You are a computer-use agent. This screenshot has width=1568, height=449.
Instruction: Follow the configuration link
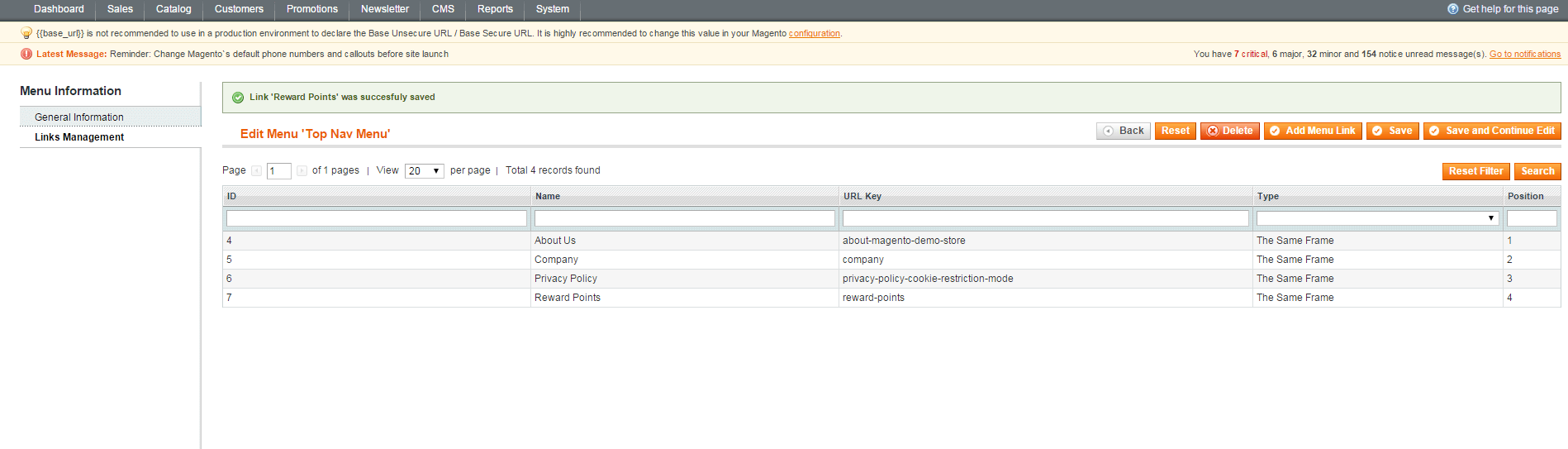[814, 34]
